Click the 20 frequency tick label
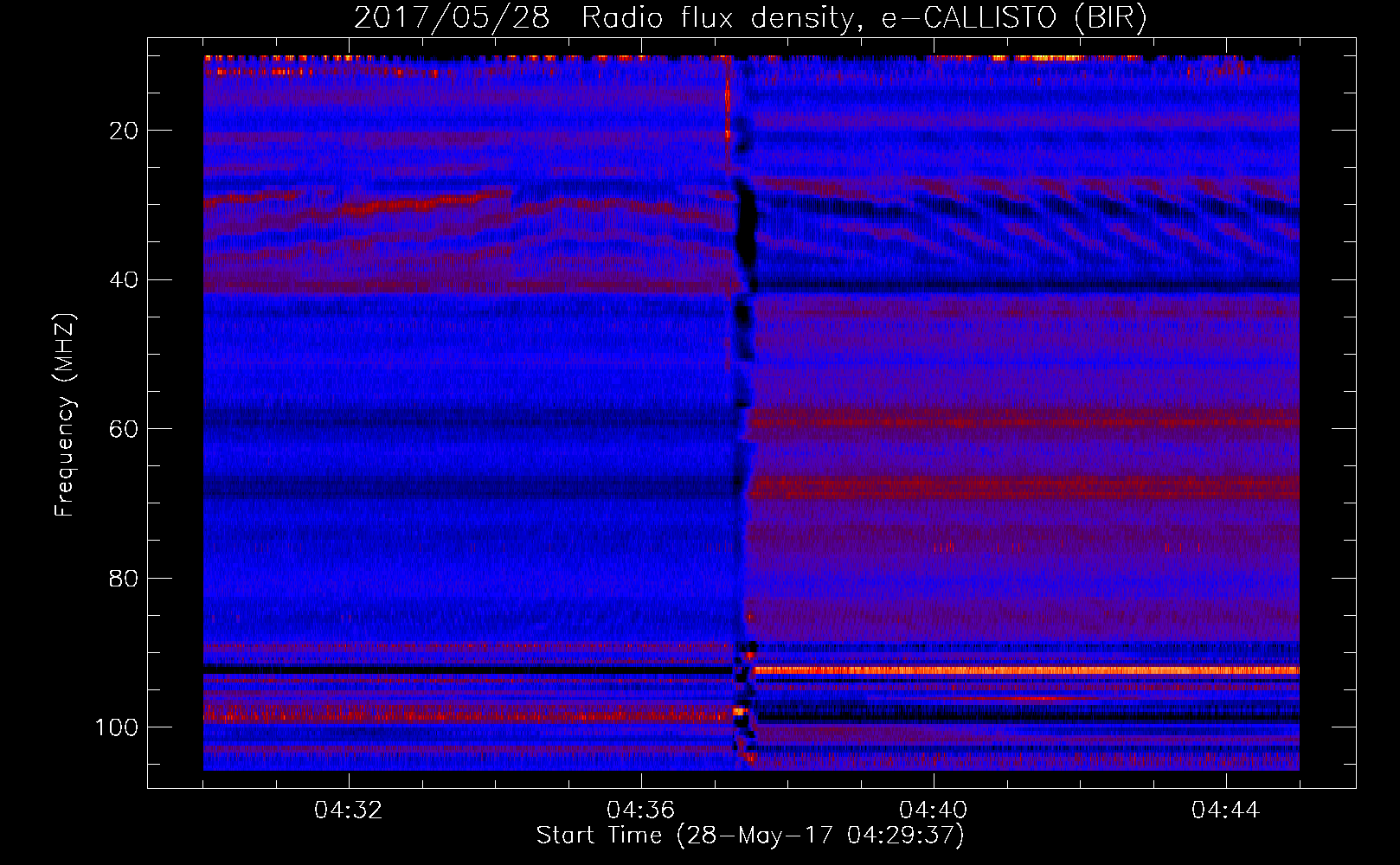The width and height of the screenshot is (1400, 865). coord(124,131)
